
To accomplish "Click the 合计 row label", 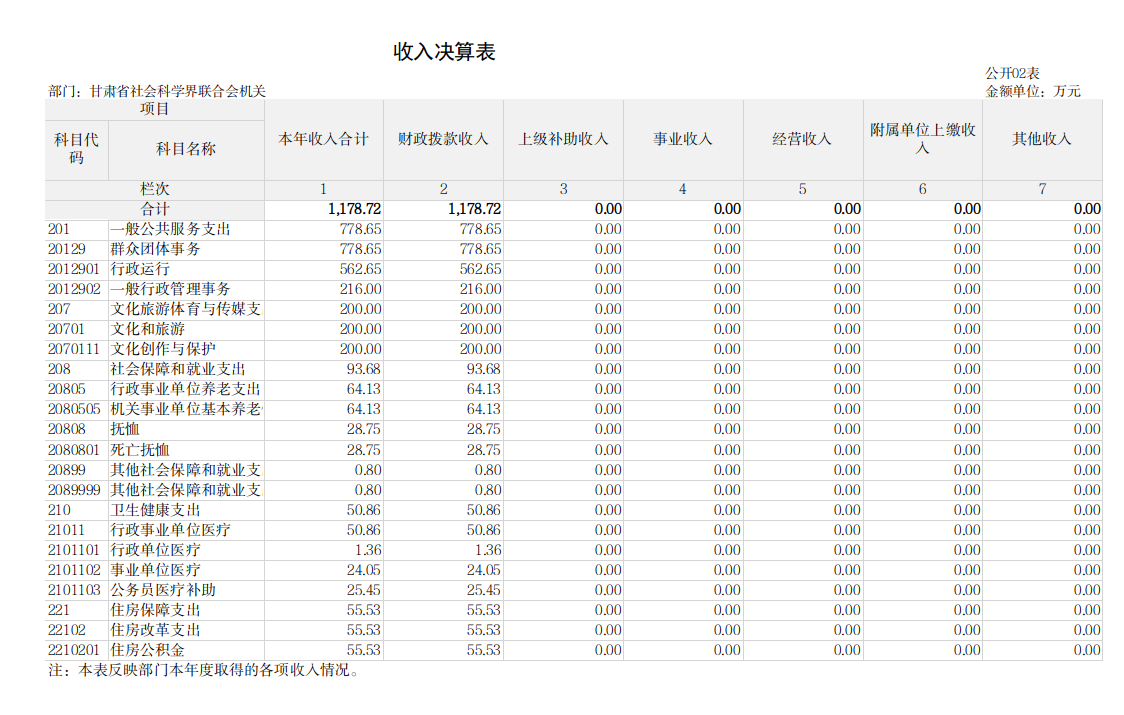I will tap(155, 209).
